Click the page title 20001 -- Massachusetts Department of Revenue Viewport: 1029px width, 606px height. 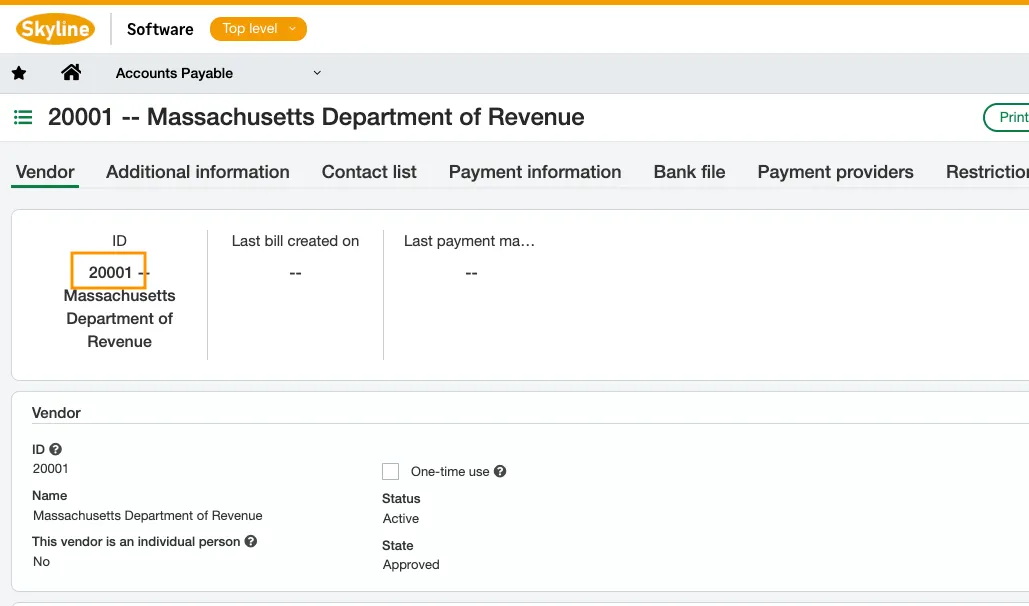(x=316, y=117)
